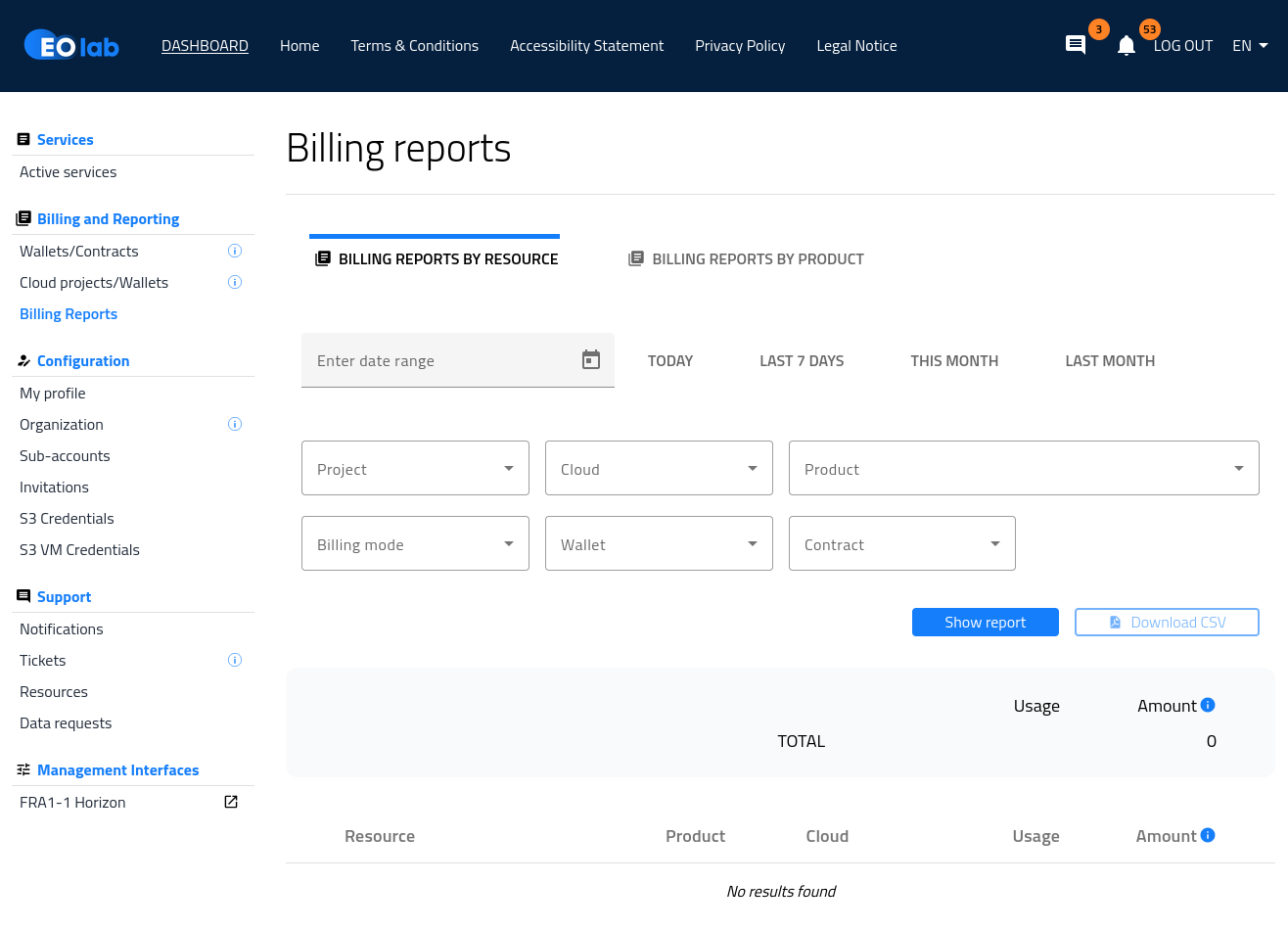
Task: Expand the Billing mode dropdown
Action: click(415, 544)
